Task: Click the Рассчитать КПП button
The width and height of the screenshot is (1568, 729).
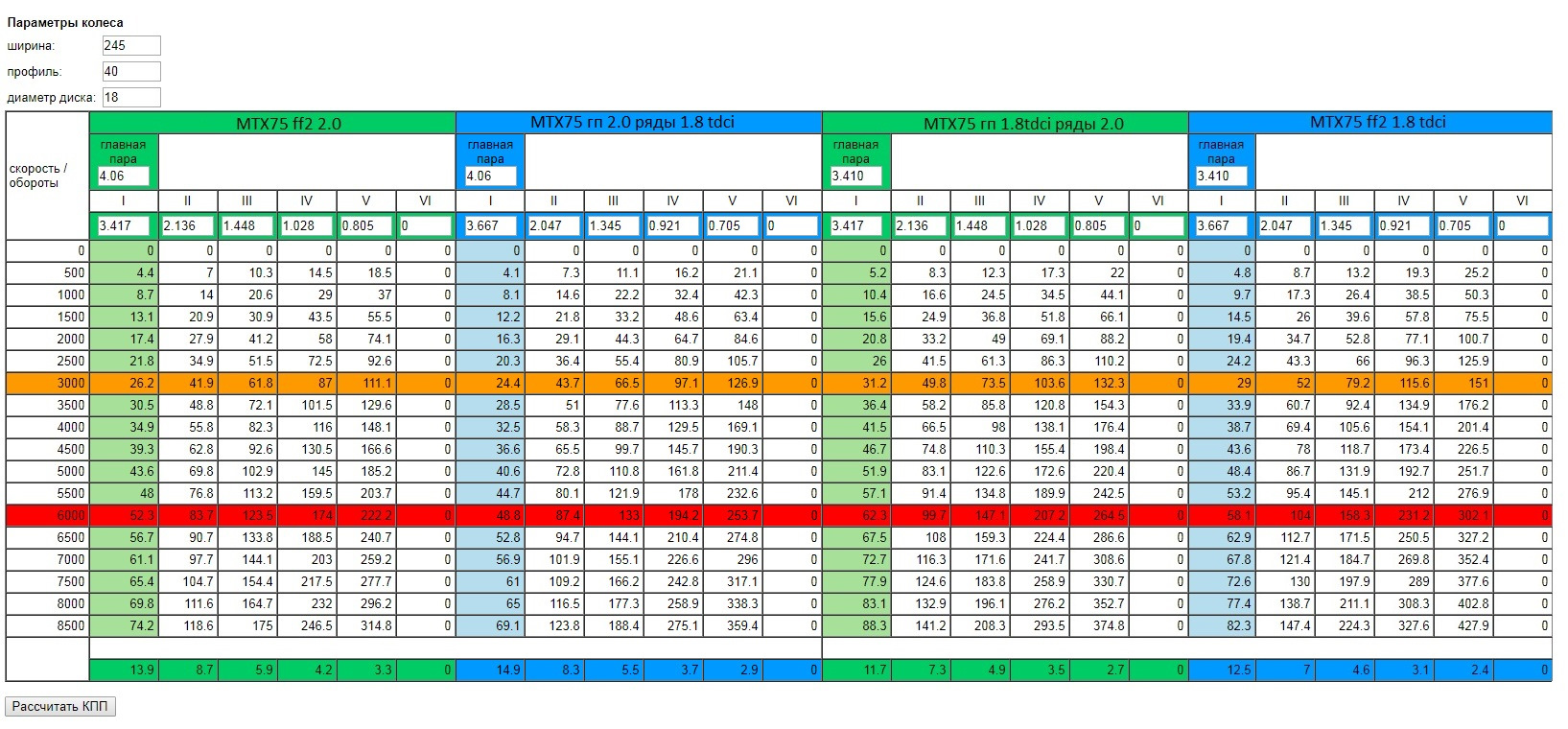Action: pos(60,707)
